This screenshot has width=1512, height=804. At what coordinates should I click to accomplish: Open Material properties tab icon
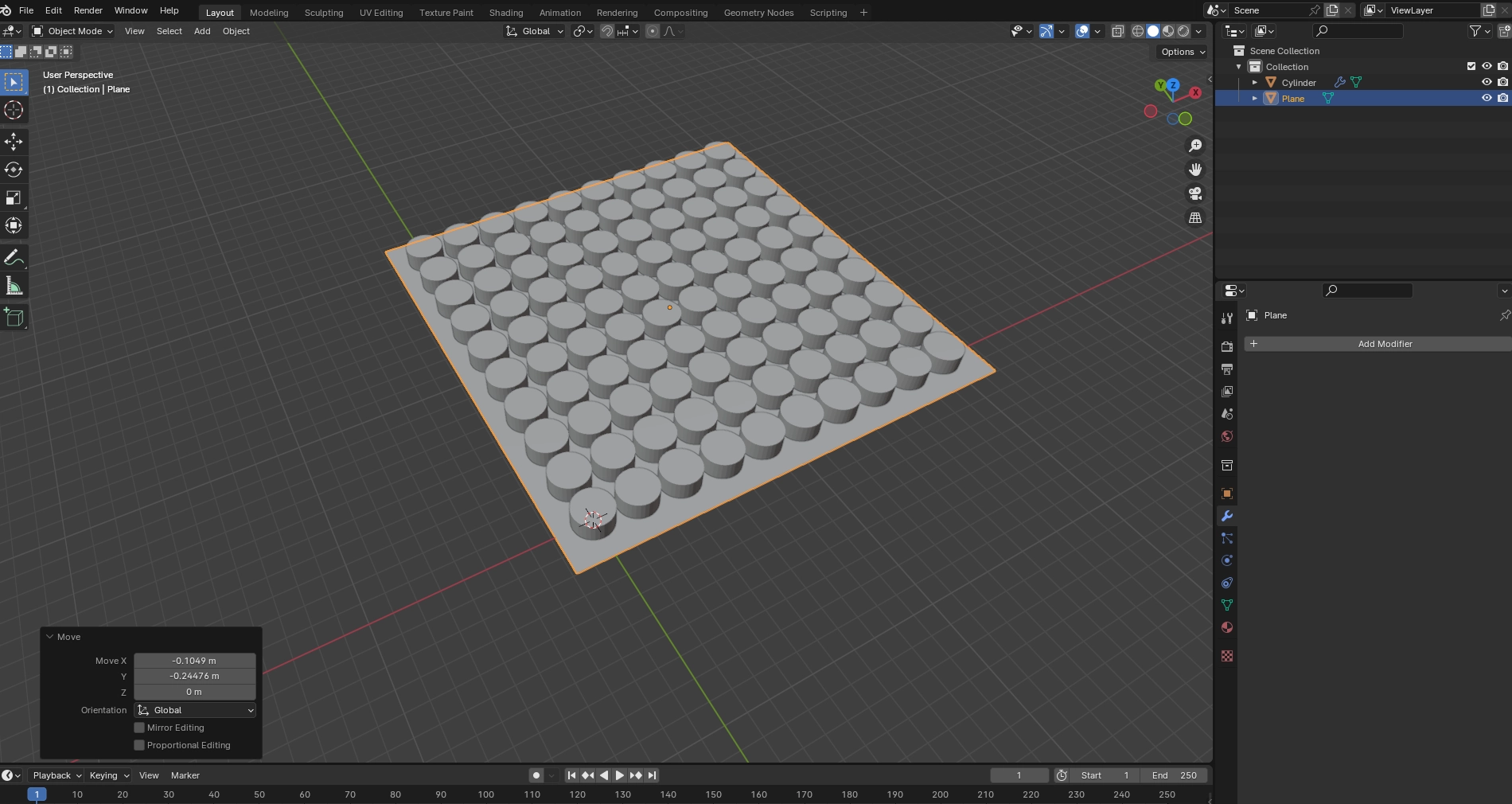[x=1227, y=627]
